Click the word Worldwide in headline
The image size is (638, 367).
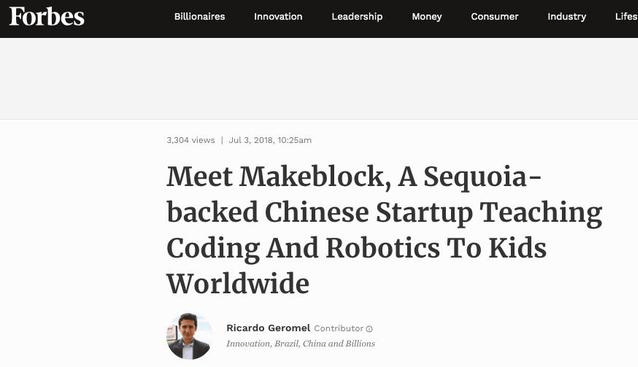(238, 284)
